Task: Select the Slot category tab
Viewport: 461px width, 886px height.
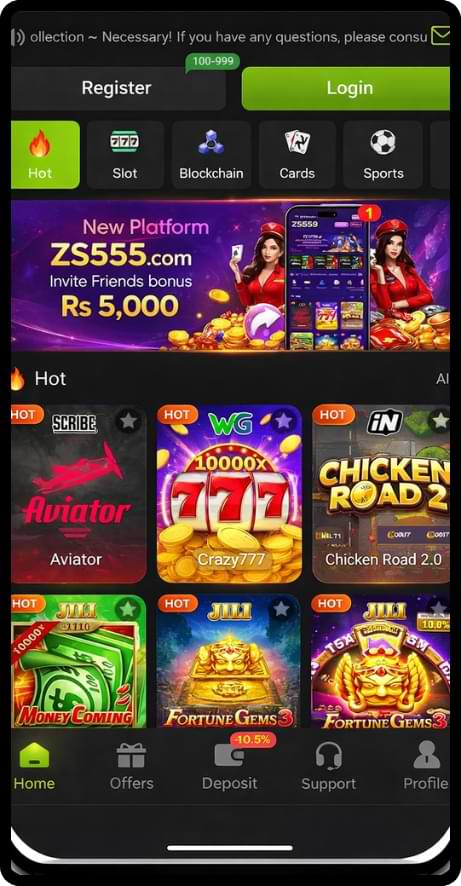Action: pyautogui.click(x=125, y=155)
